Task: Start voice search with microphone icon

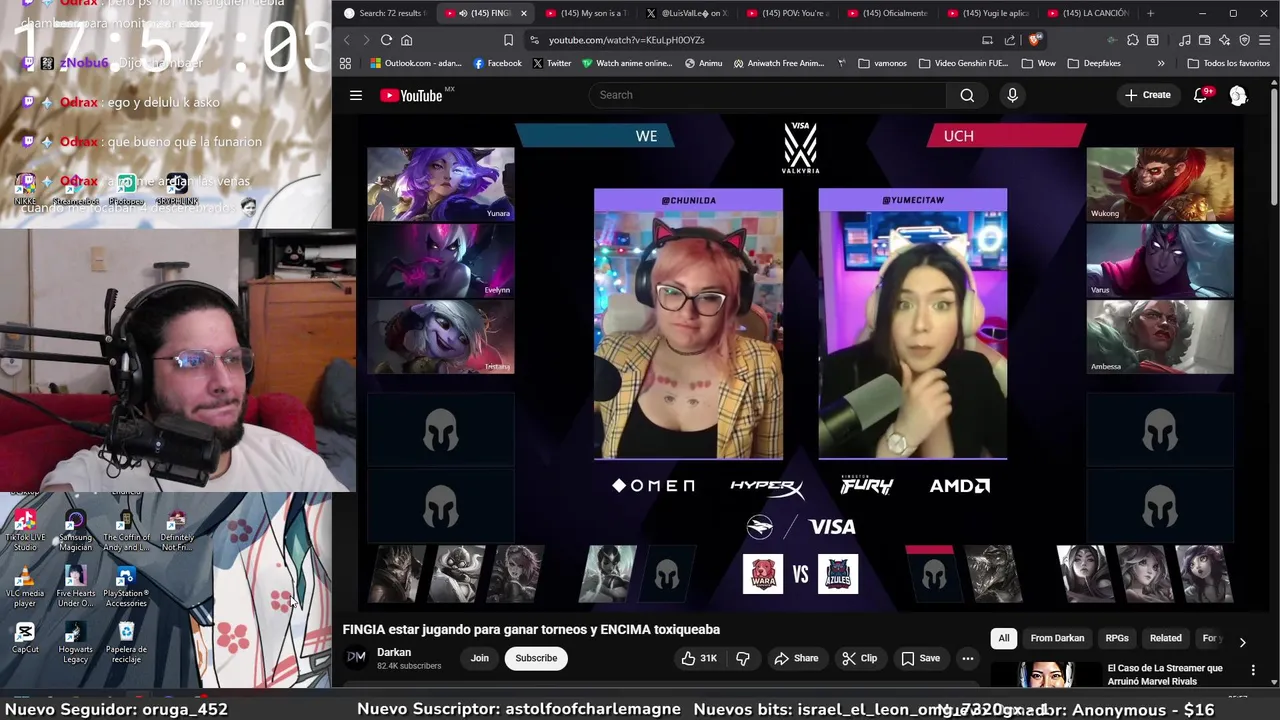Action: pyautogui.click(x=1012, y=95)
